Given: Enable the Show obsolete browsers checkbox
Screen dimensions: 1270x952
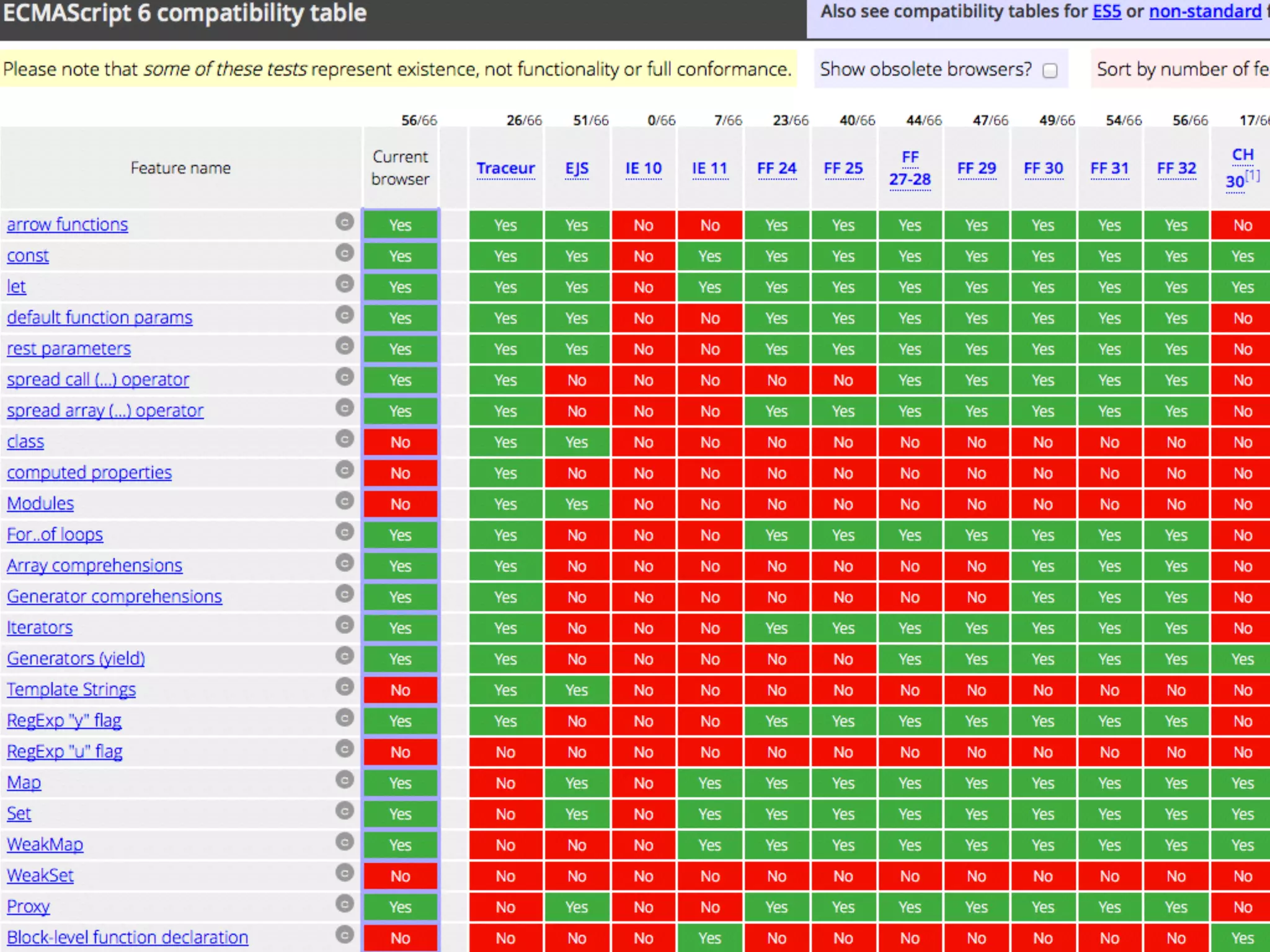Looking at the screenshot, I should point(1050,71).
